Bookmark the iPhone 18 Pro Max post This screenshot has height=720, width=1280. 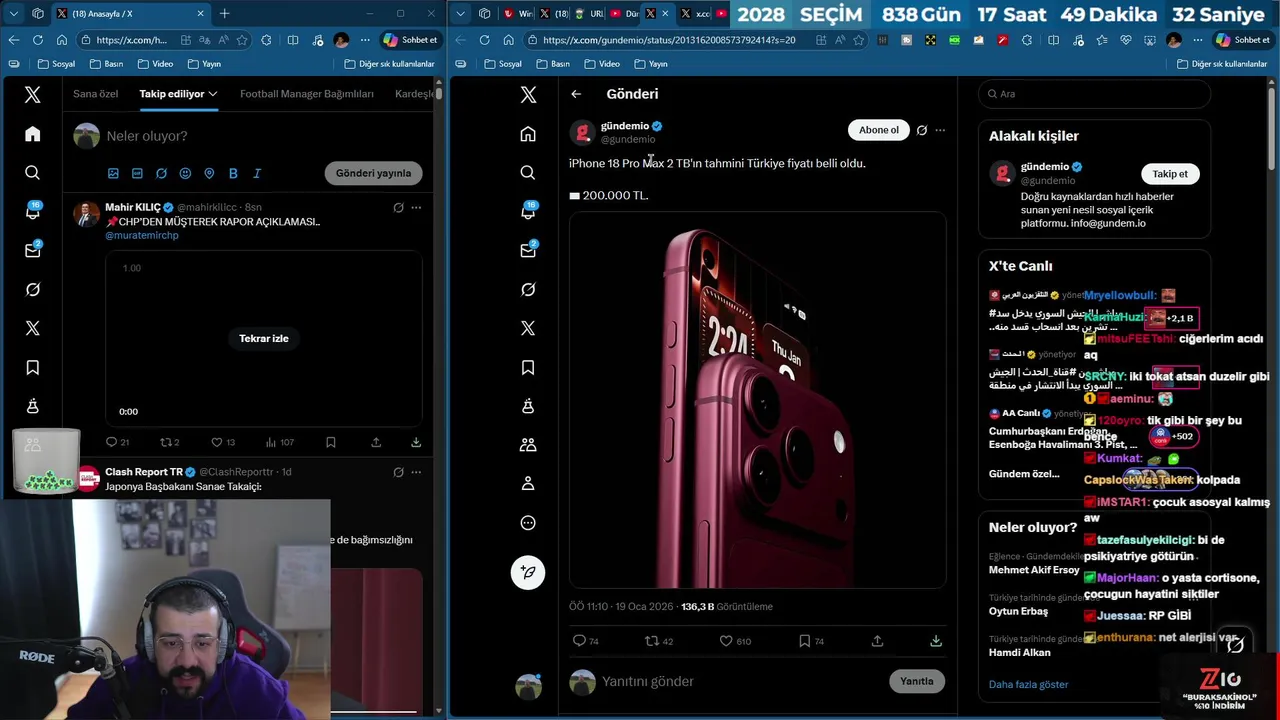point(804,641)
